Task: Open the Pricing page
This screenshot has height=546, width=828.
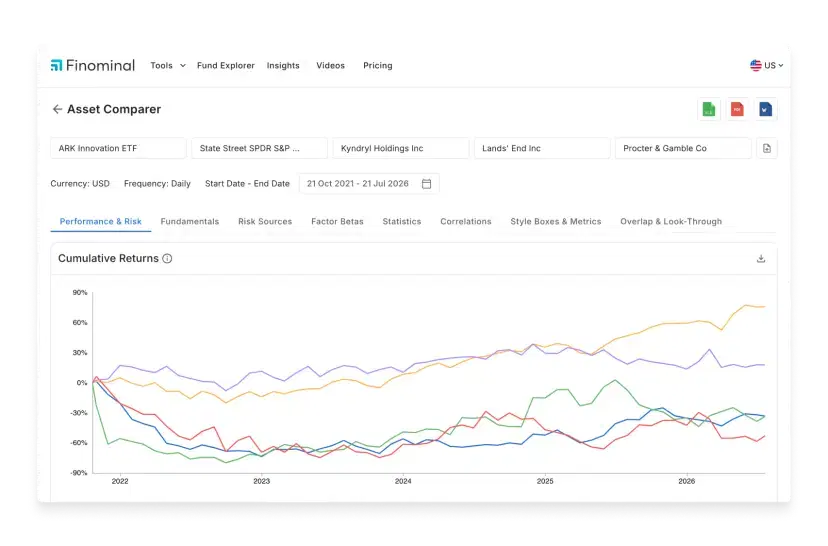Action: tap(378, 65)
